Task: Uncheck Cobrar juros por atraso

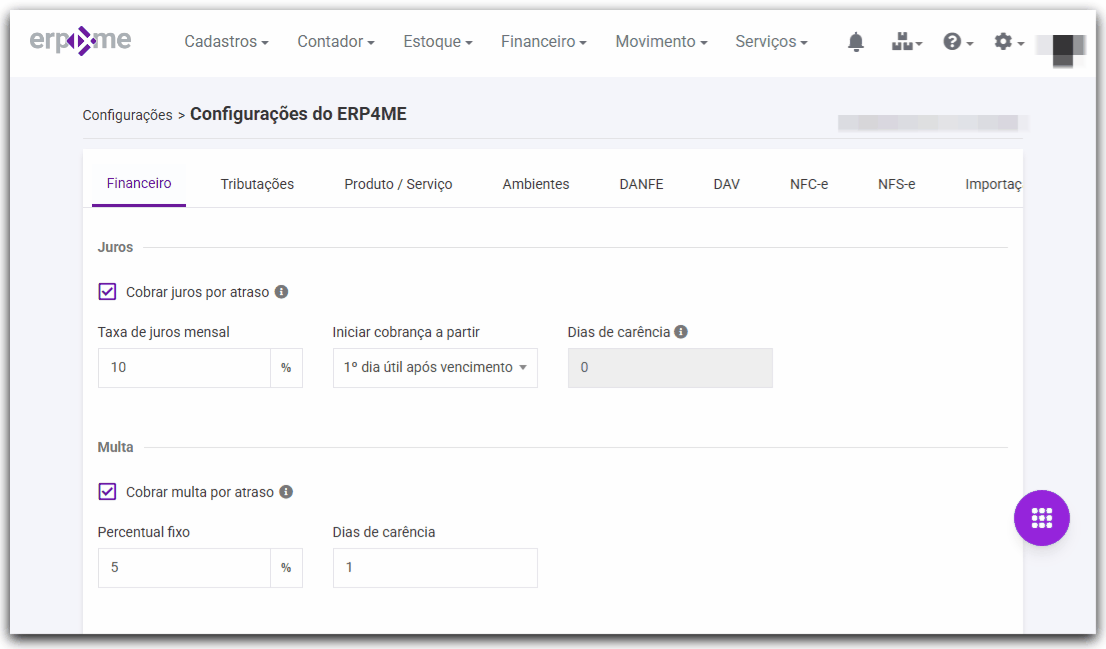Action: (107, 291)
